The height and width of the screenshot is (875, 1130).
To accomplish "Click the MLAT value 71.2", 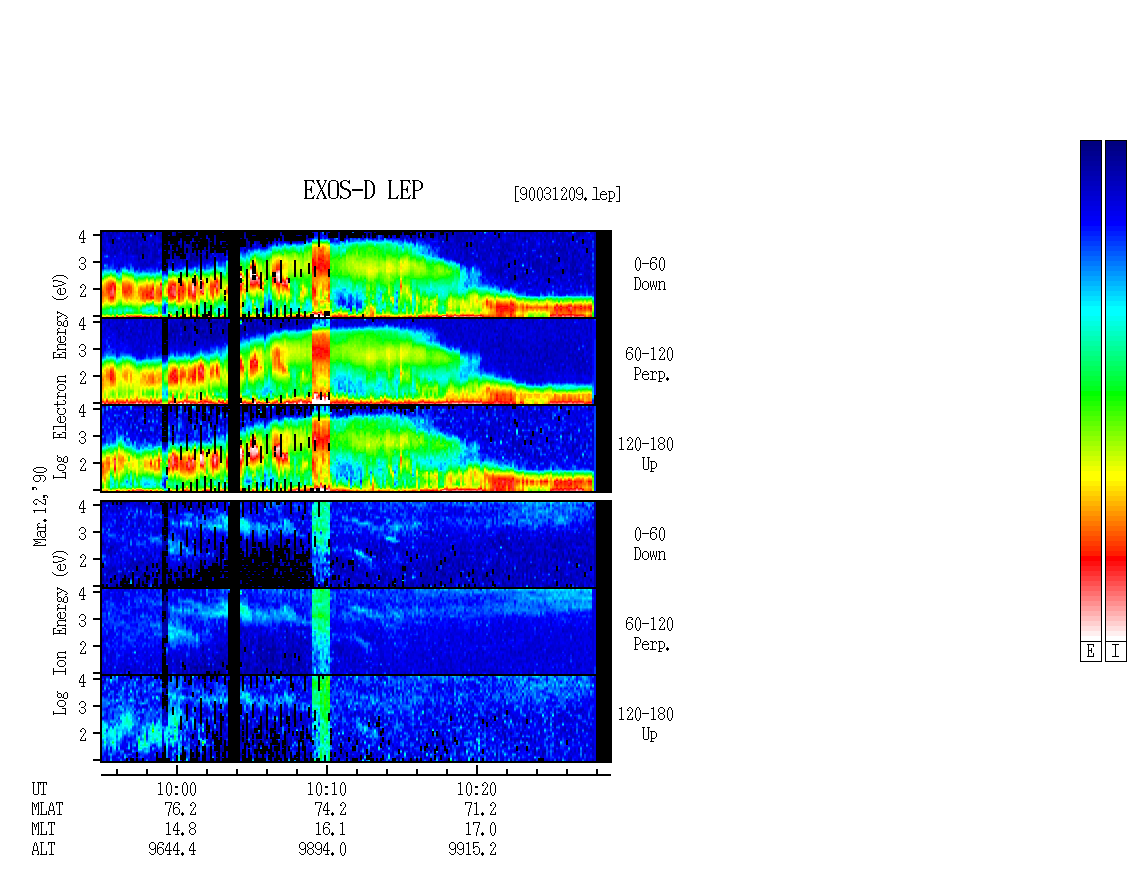I will click(x=480, y=809).
